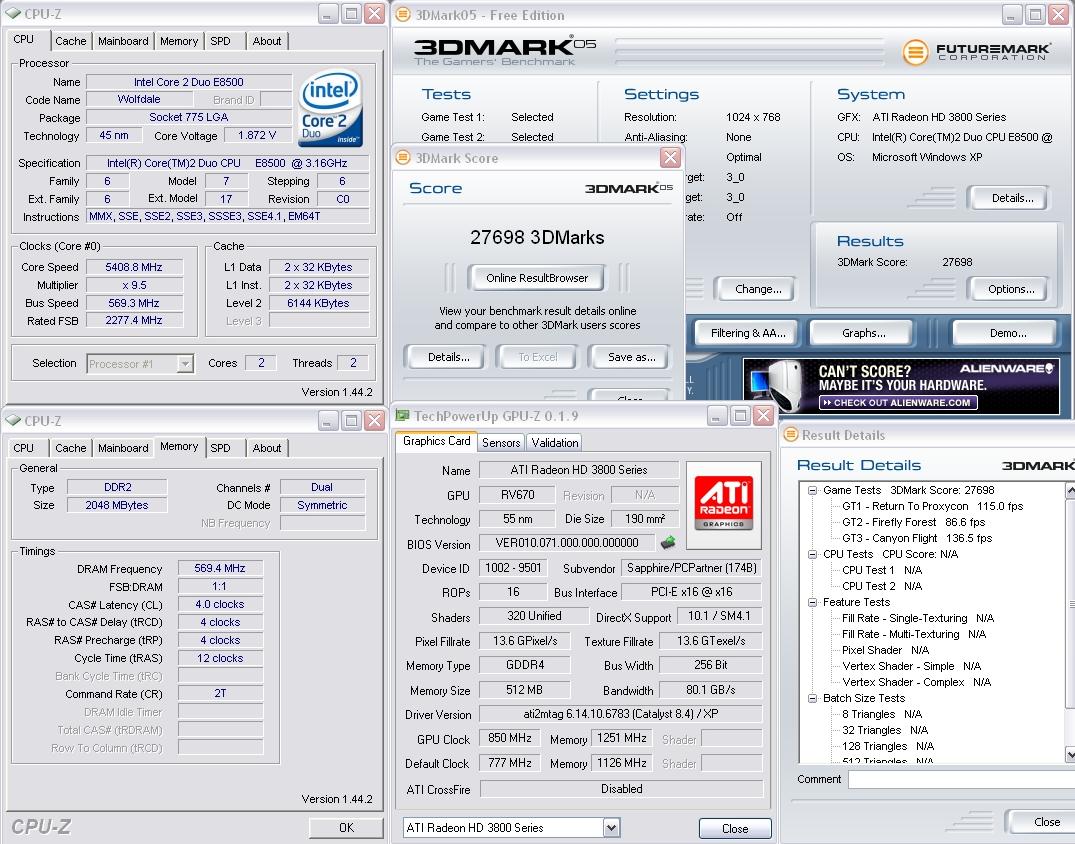Select the Pixel Shader tree item
This screenshot has height=844, width=1075.
(885, 650)
